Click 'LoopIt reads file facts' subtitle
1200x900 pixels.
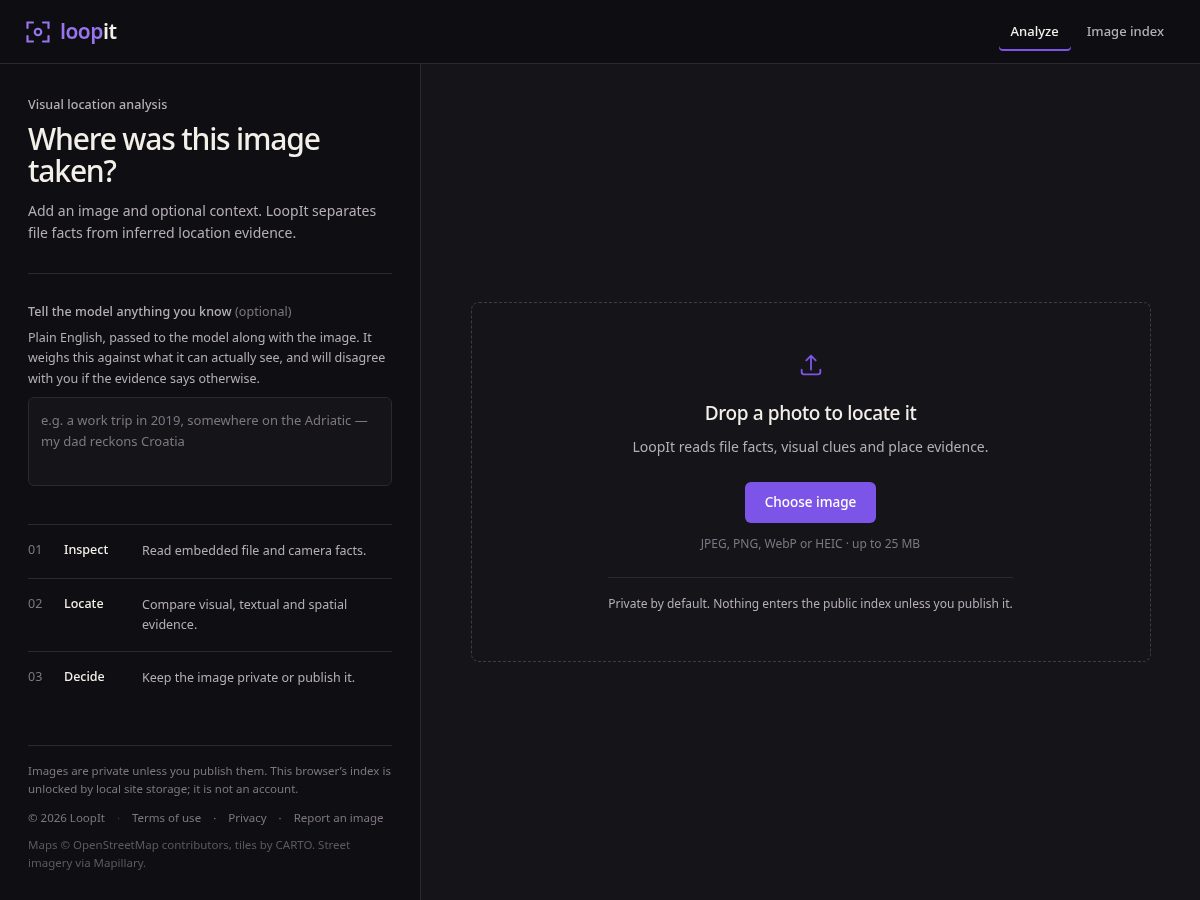(x=810, y=447)
